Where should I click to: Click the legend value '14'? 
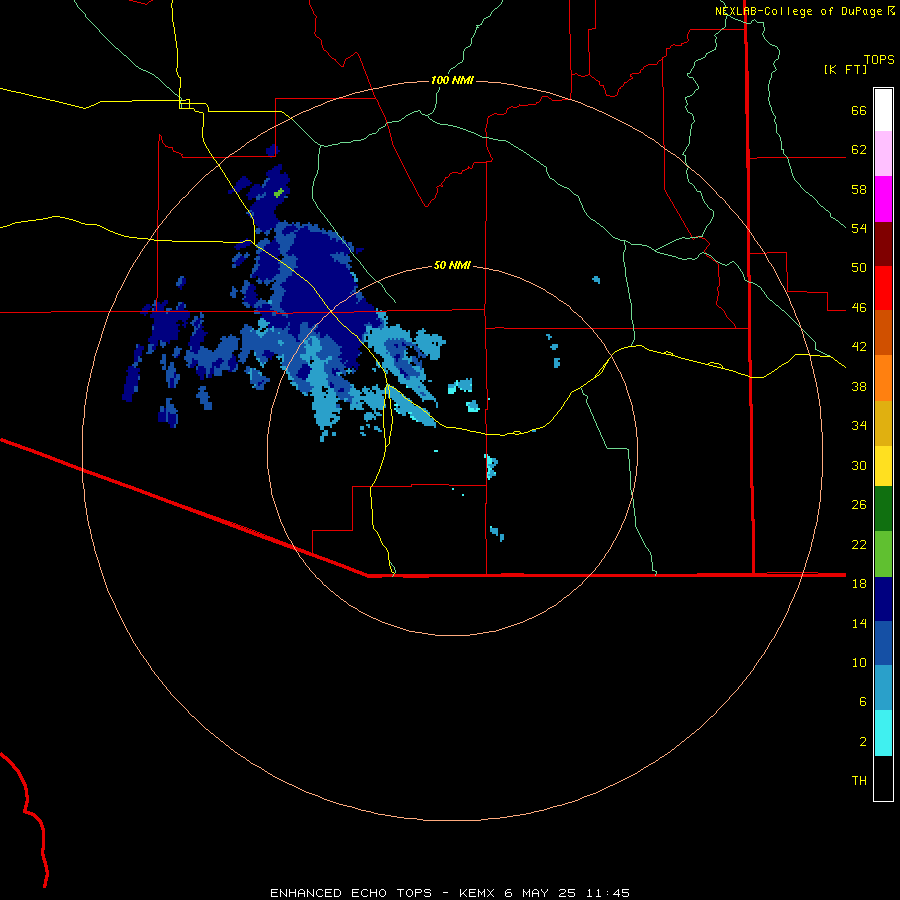[x=859, y=623]
